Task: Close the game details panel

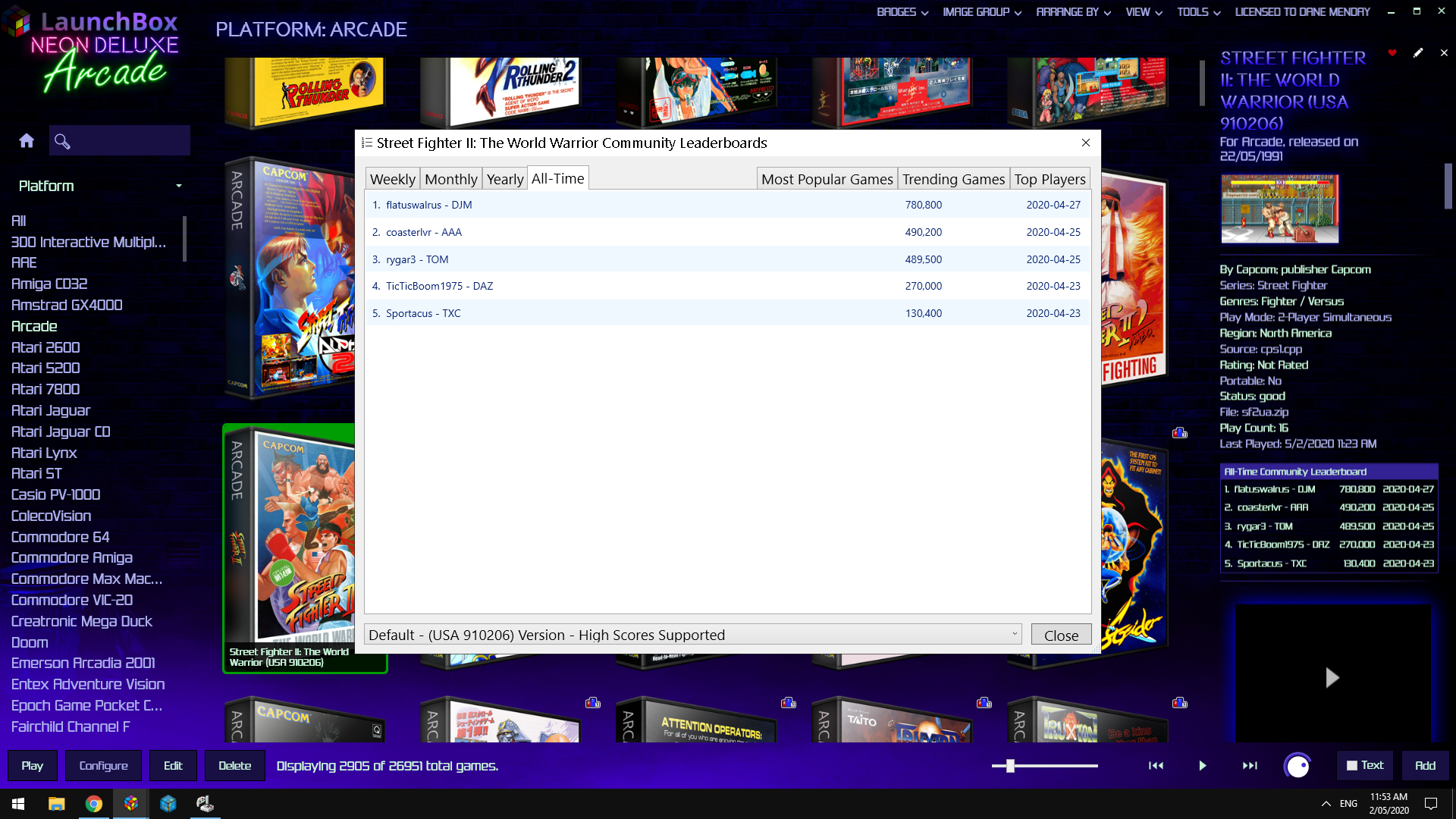Action: (1444, 52)
